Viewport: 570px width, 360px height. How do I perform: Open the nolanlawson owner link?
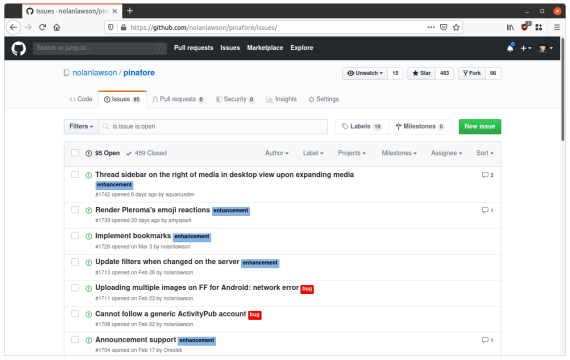tap(95, 73)
